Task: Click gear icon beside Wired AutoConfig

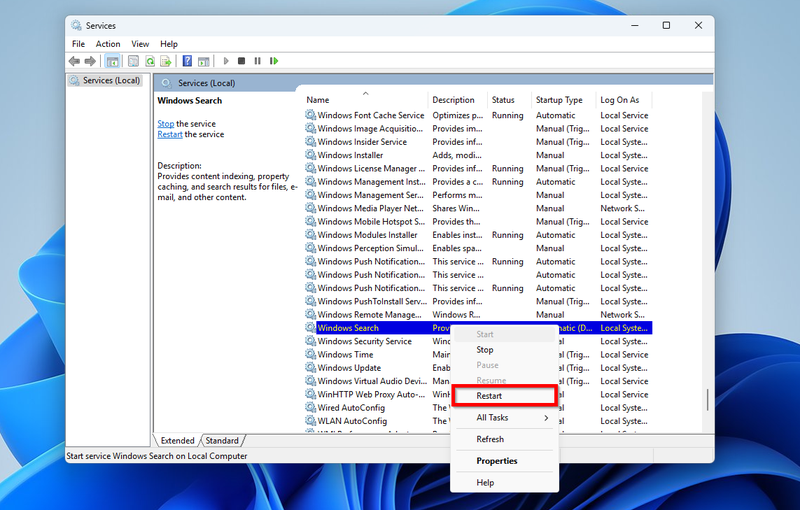Action: click(x=310, y=407)
